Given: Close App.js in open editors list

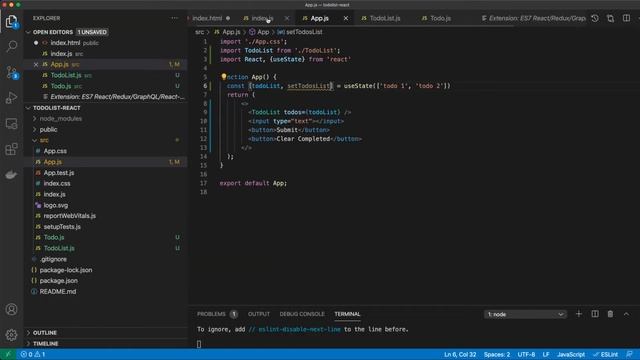Looking at the screenshot, I should pos(36,64).
